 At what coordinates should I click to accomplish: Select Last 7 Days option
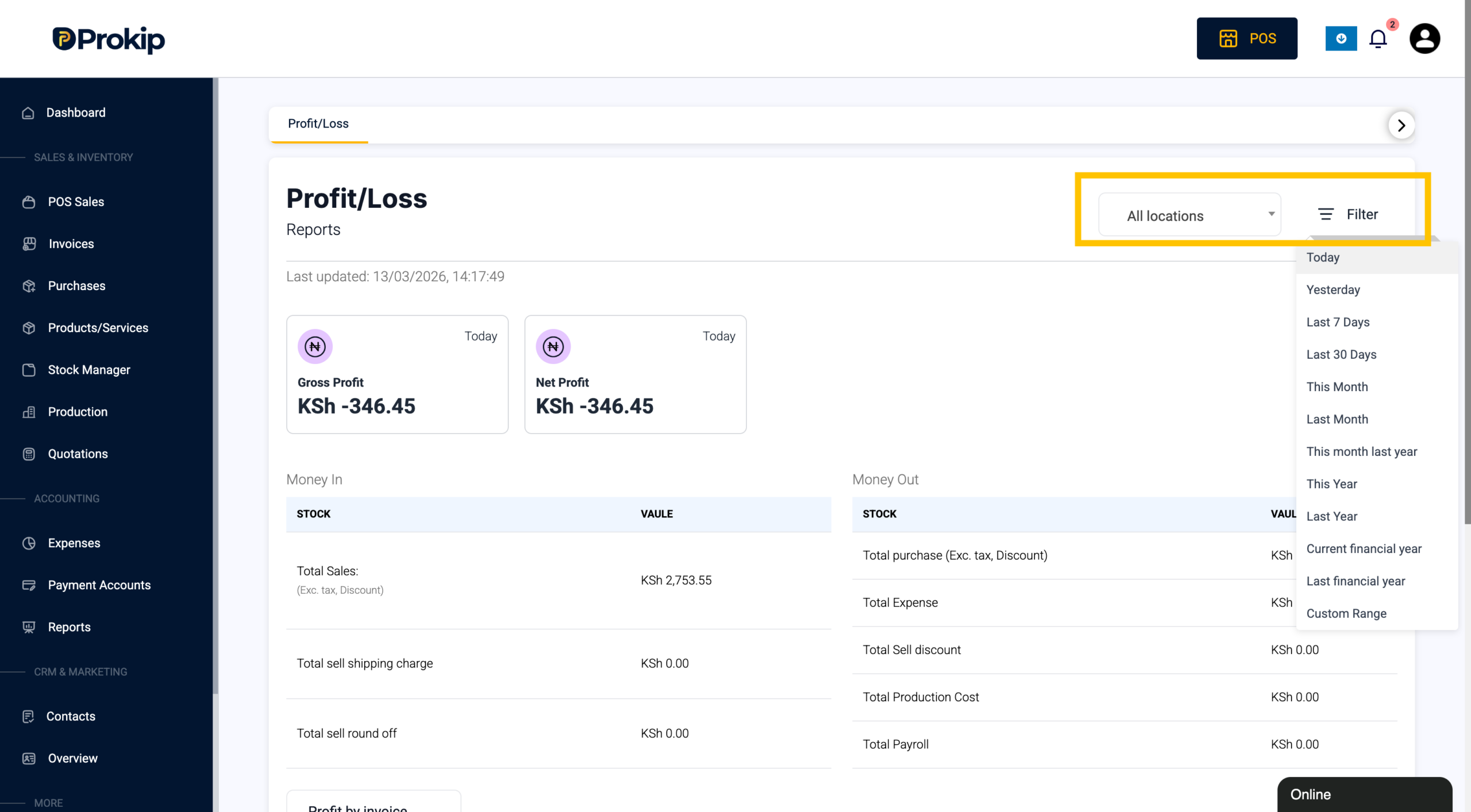click(x=1377, y=322)
